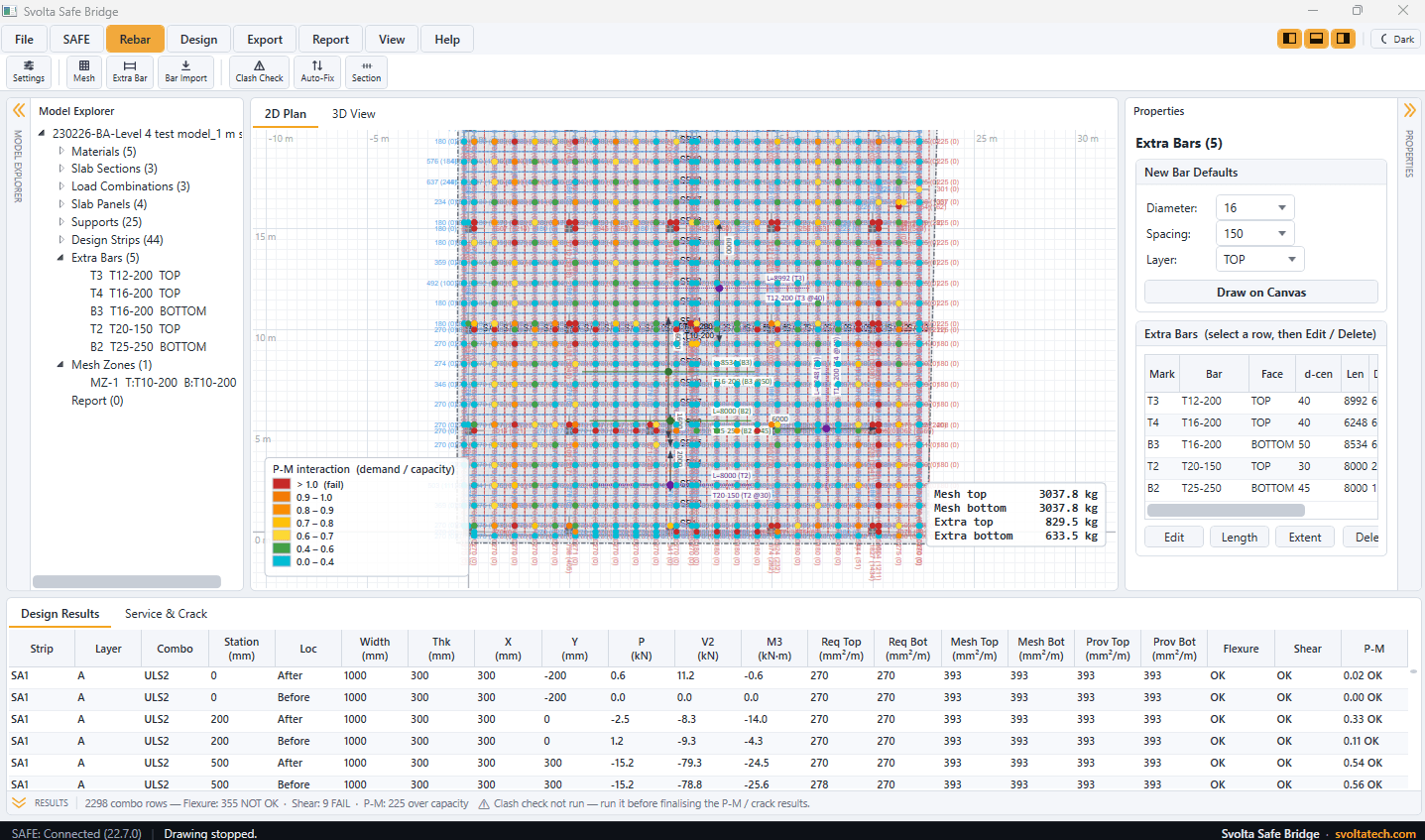The width and height of the screenshot is (1425, 840).
Task: Click the Flexure column header in results
Action: 1241,649
